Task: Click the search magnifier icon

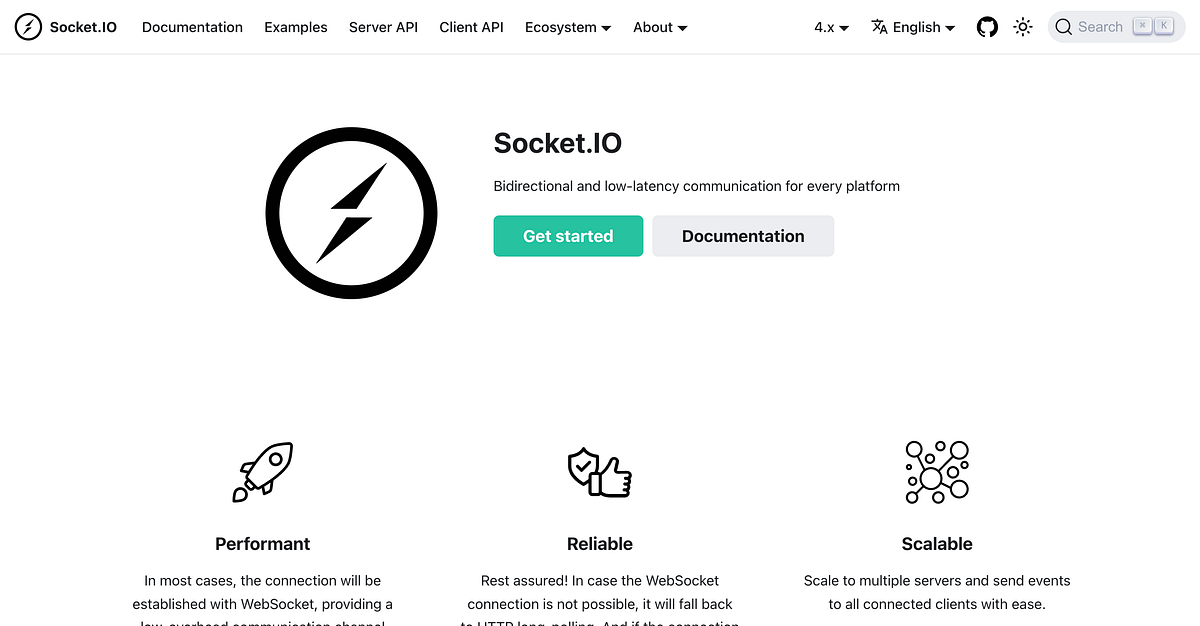Action: pos(1063,27)
